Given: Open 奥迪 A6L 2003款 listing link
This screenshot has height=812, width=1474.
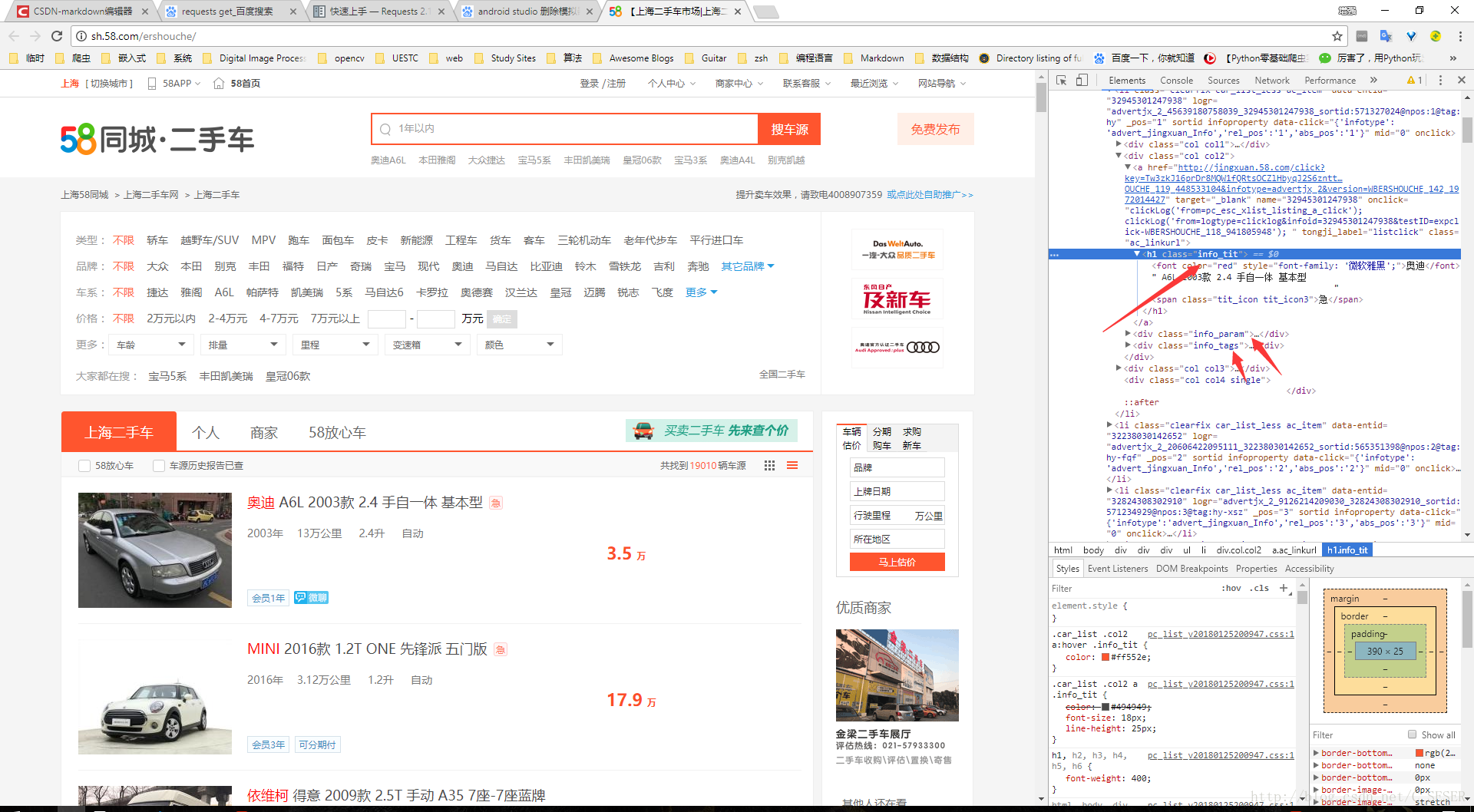Looking at the screenshot, I should (x=365, y=503).
